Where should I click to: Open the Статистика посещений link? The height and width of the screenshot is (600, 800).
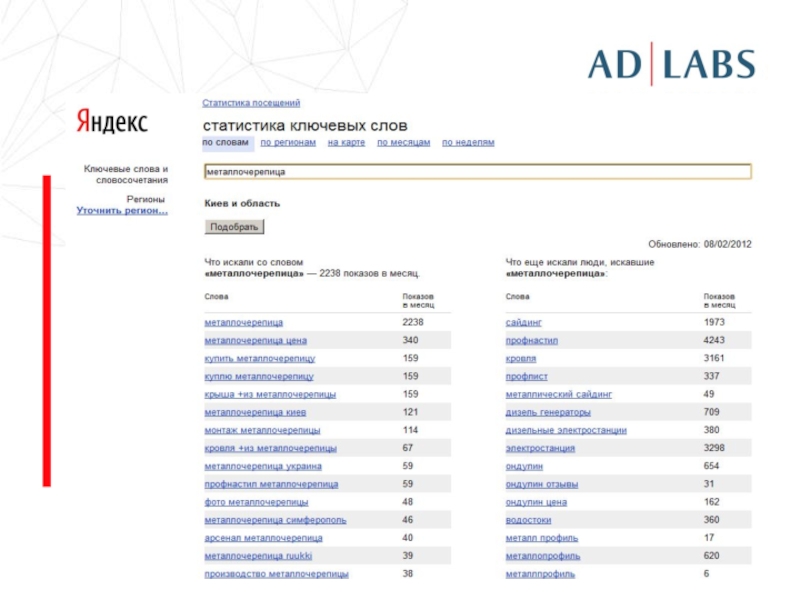tap(251, 103)
